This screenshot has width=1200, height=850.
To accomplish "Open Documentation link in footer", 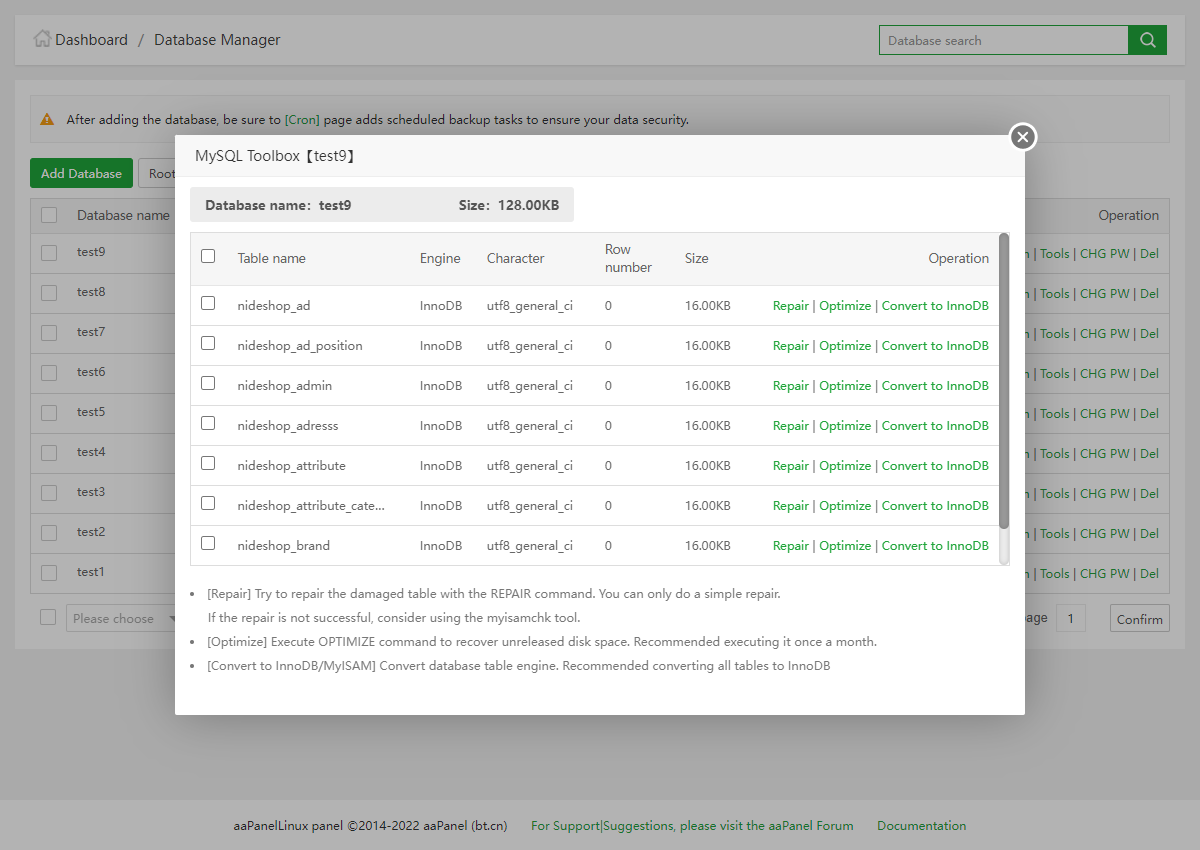I will (921, 826).
